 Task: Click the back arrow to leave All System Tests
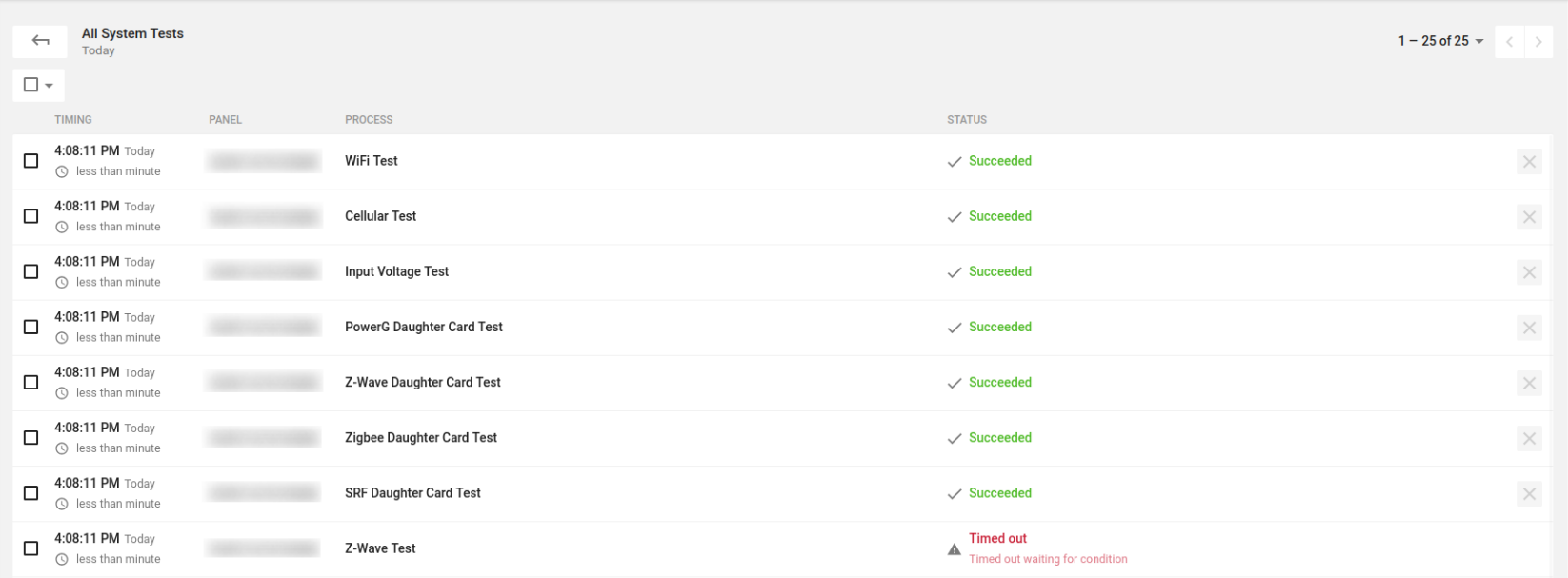[39, 41]
